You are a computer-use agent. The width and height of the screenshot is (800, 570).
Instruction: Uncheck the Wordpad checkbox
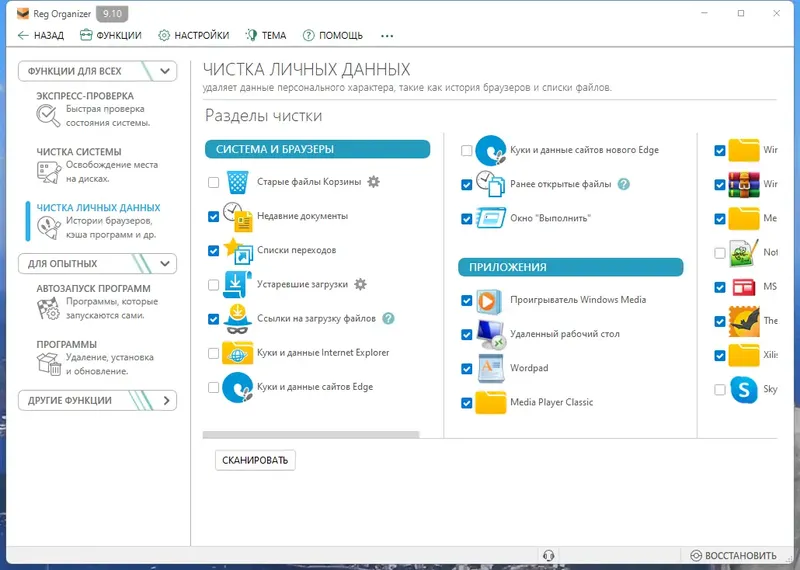click(466, 368)
